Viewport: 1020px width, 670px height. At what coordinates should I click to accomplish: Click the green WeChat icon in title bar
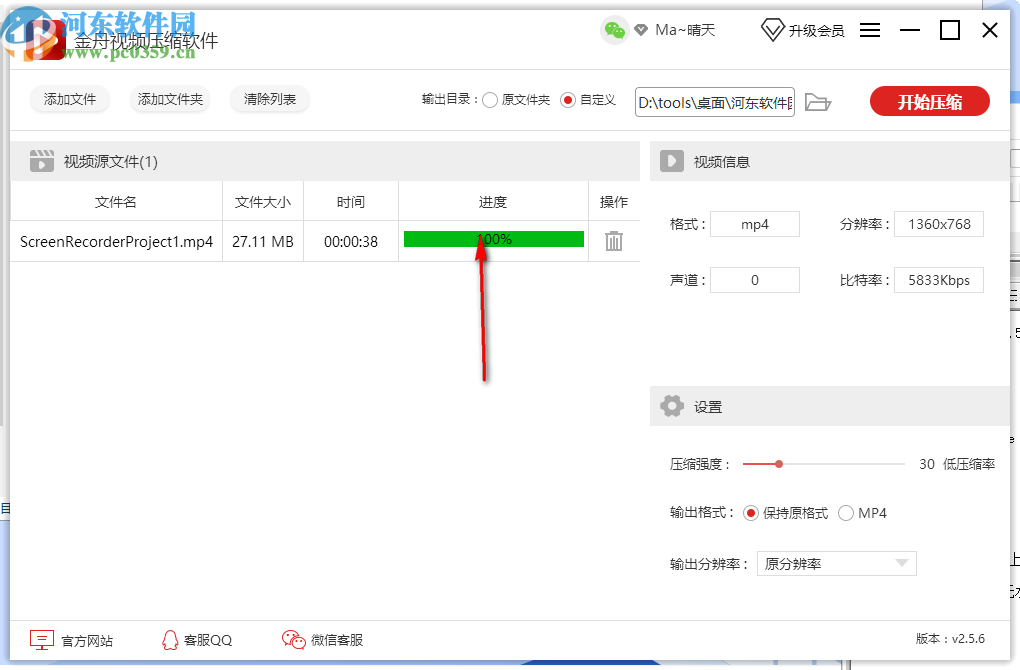pos(613,30)
